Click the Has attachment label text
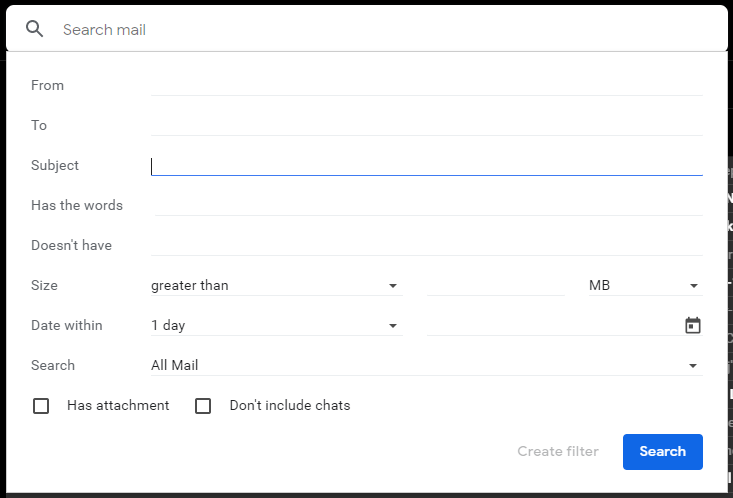Image resolution: width=733 pixels, height=498 pixels. click(118, 405)
